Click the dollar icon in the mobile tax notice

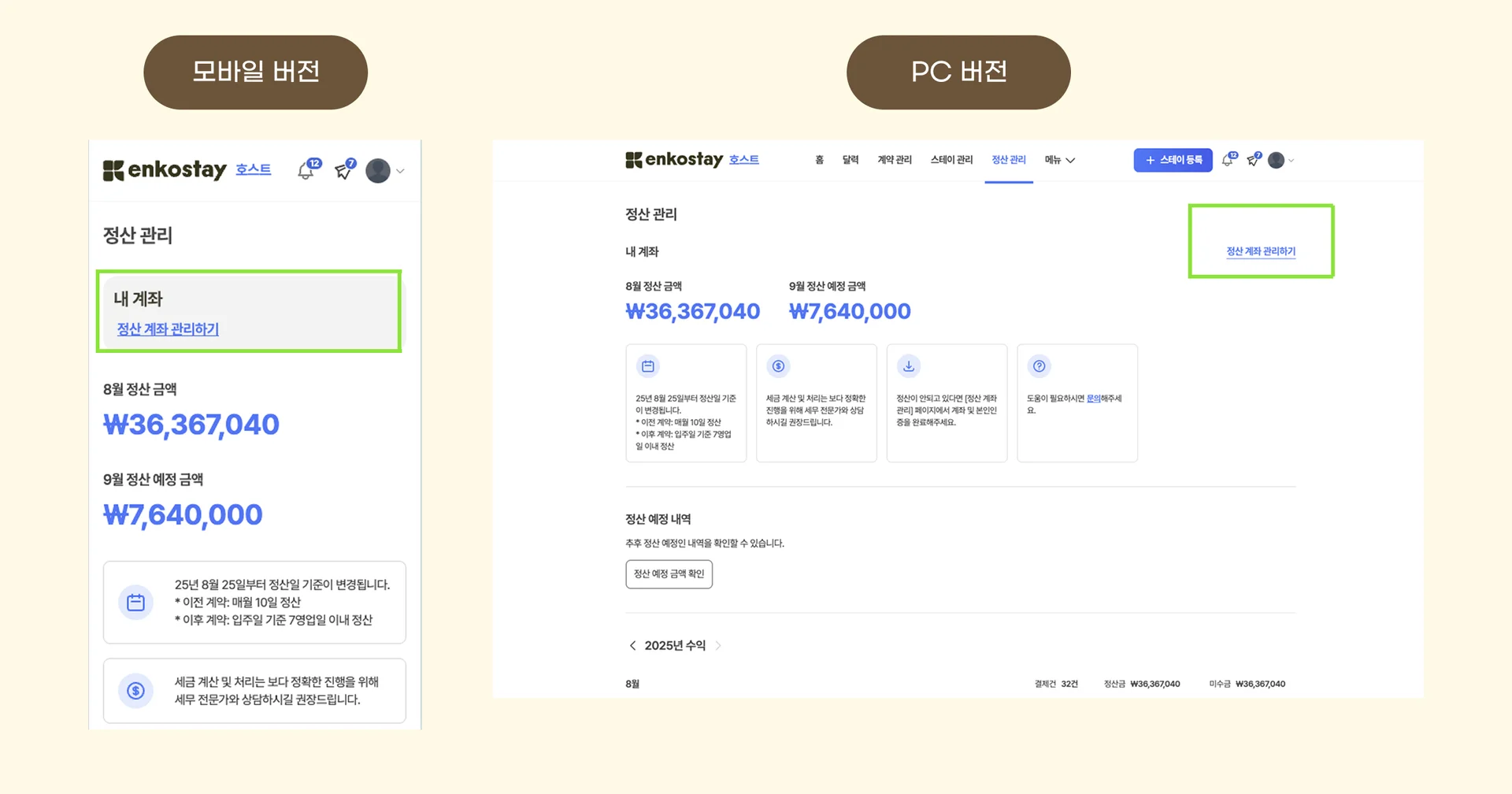pyautogui.click(x=135, y=691)
